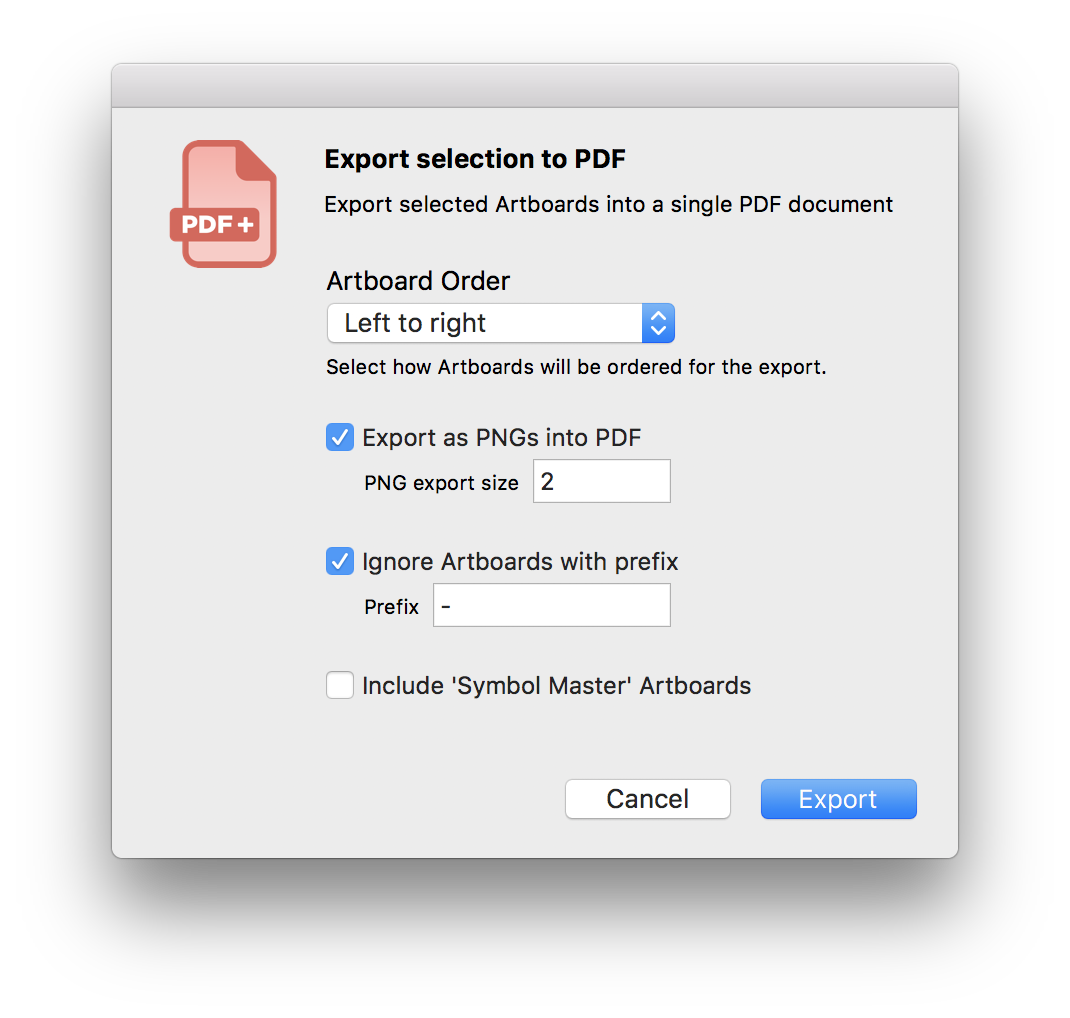The height and width of the screenshot is (1018, 1070).
Task: Click the Artboards ordering help text
Action: pos(576,367)
